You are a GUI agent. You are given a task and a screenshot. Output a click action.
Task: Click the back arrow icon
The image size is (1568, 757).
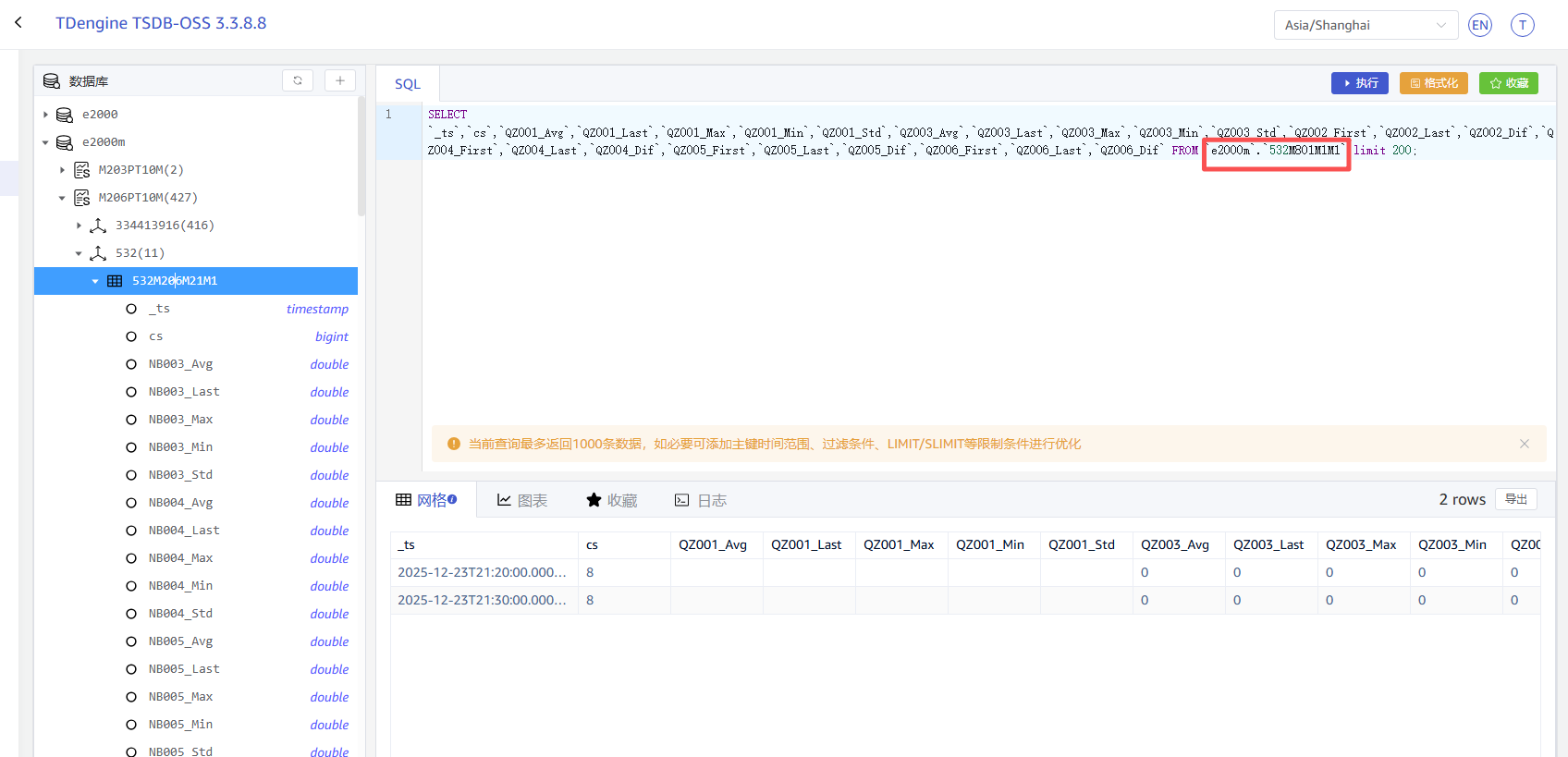coord(18,23)
